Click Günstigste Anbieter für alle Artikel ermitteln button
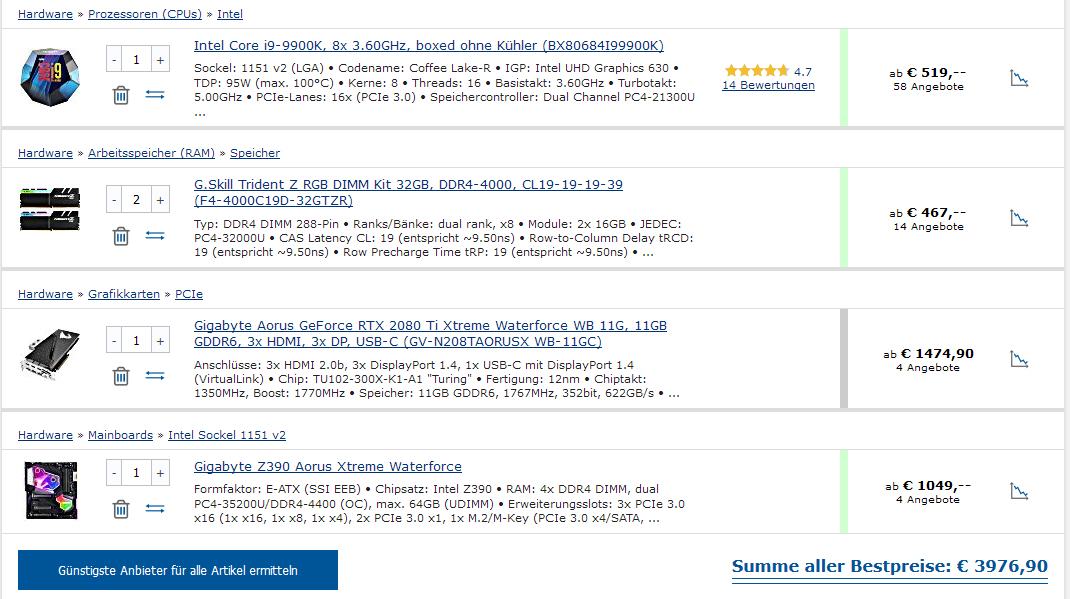The height and width of the screenshot is (599, 1070). (x=177, y=570)
